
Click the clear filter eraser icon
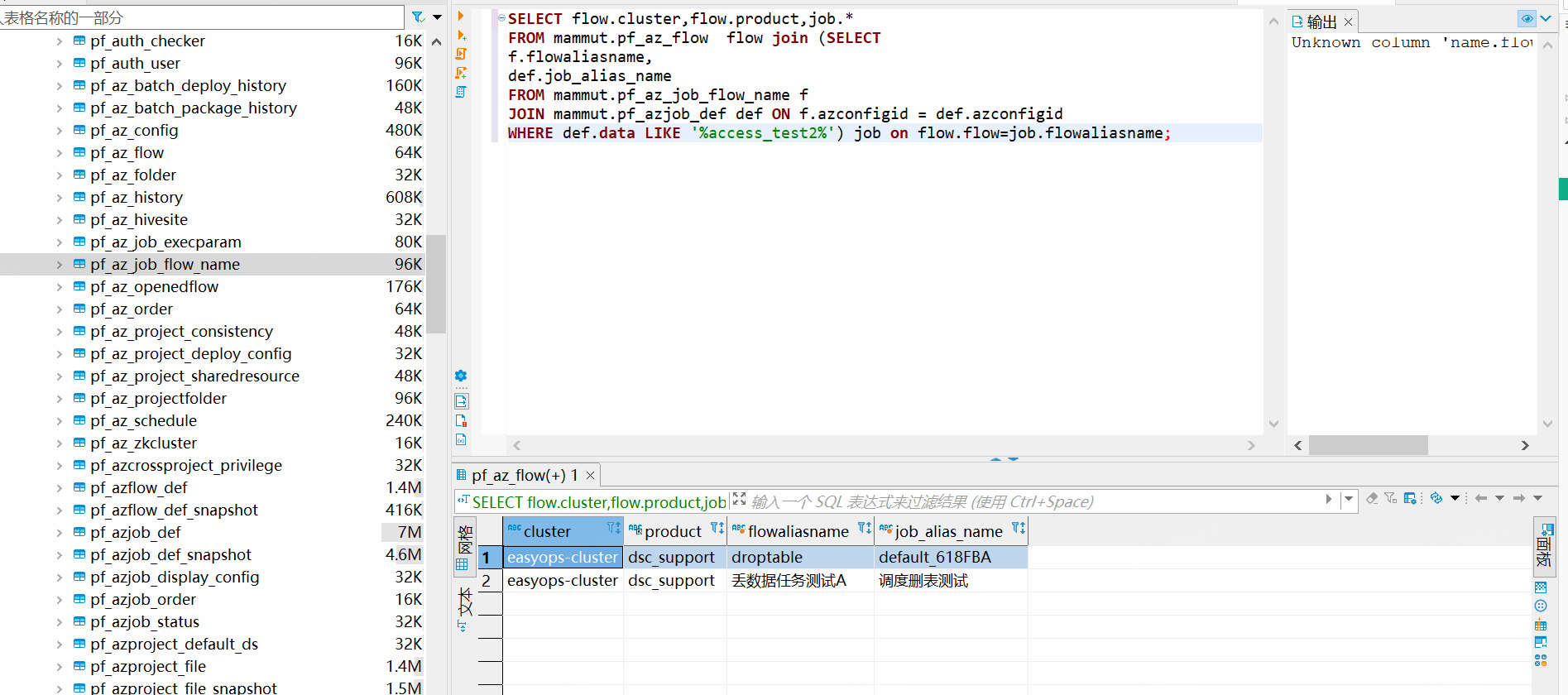point(1372,498)
